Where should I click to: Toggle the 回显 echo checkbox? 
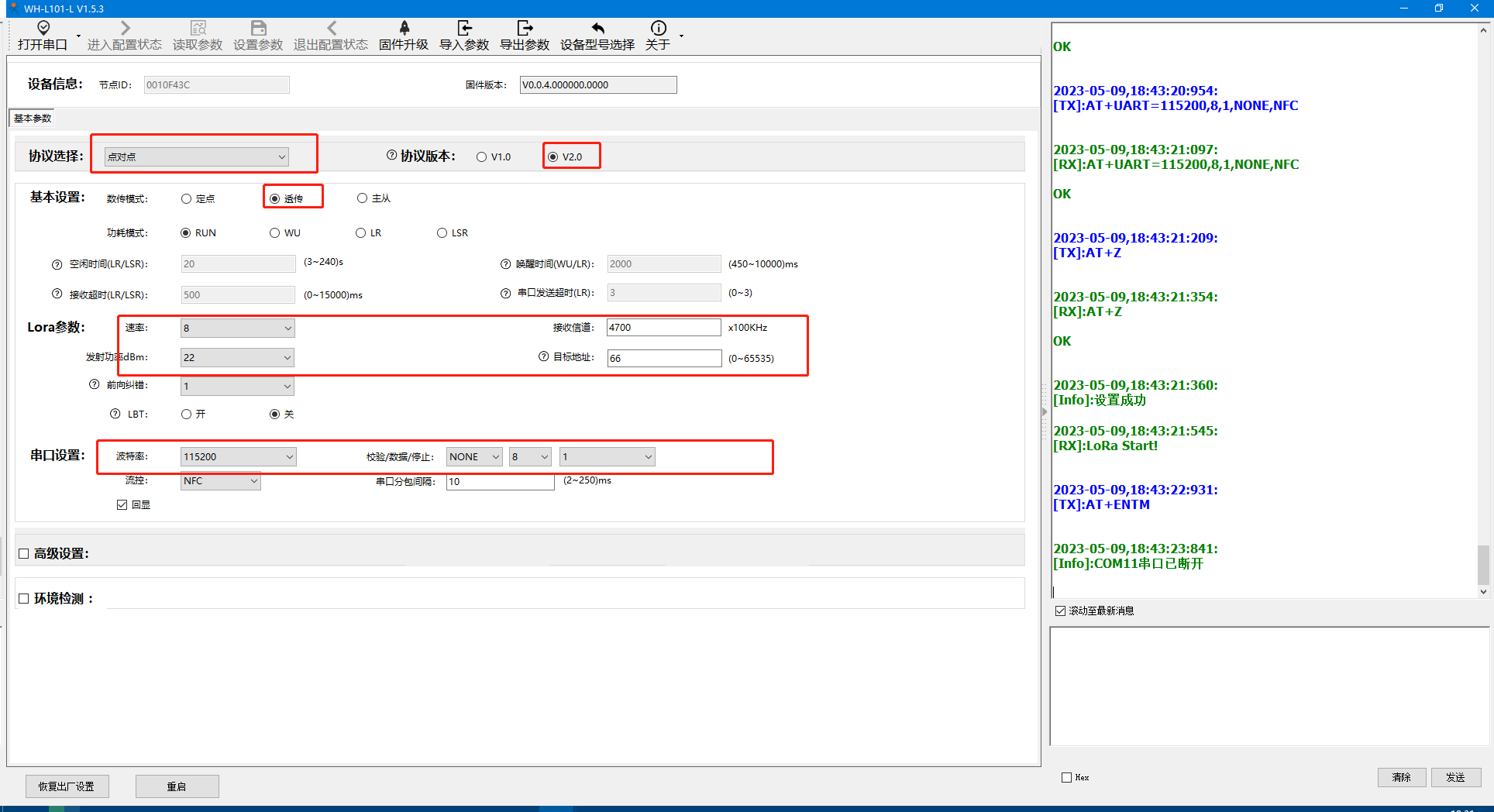click(x=122, y=505)
